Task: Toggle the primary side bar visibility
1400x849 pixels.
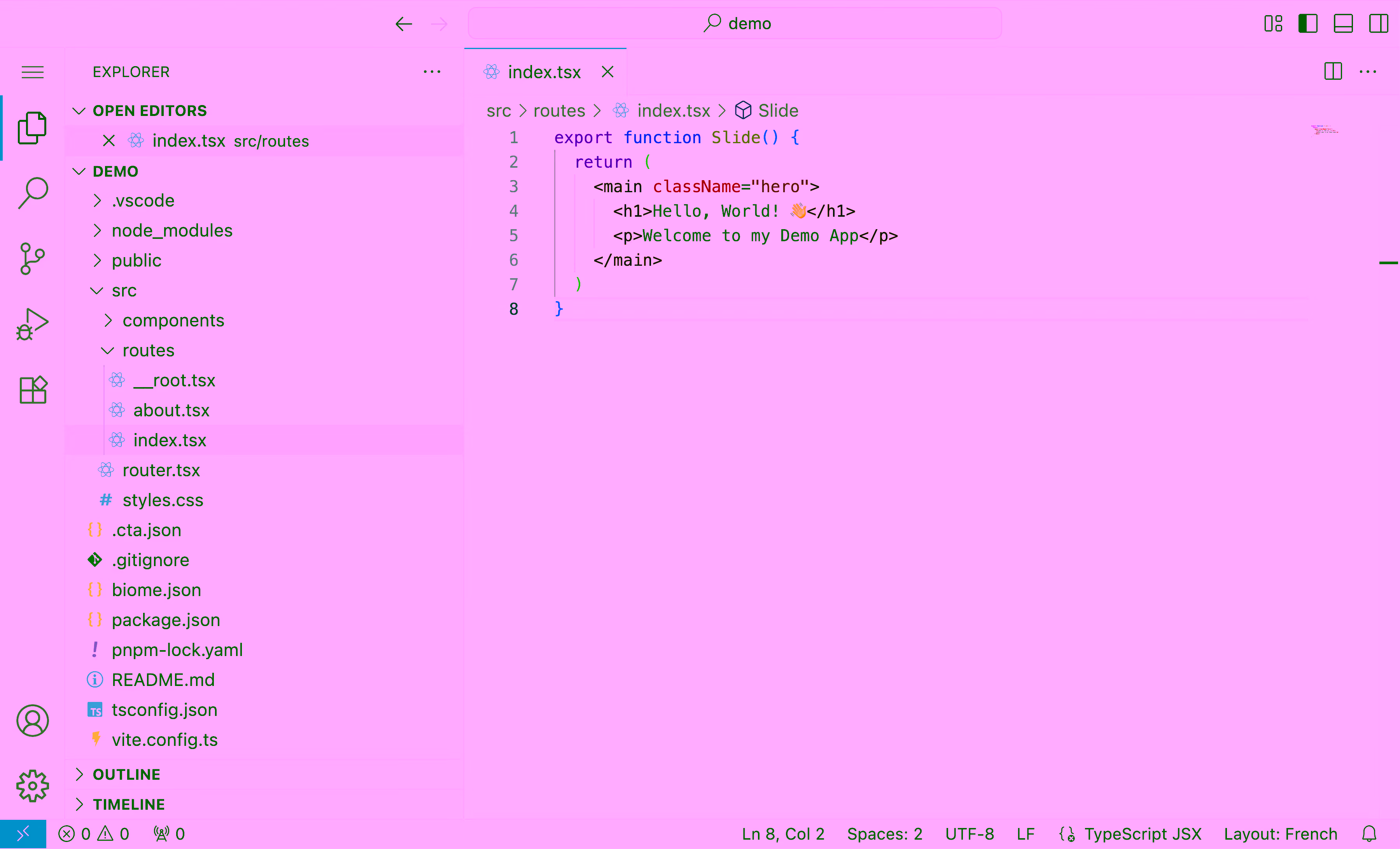Action: click(x=1307, y=23)
